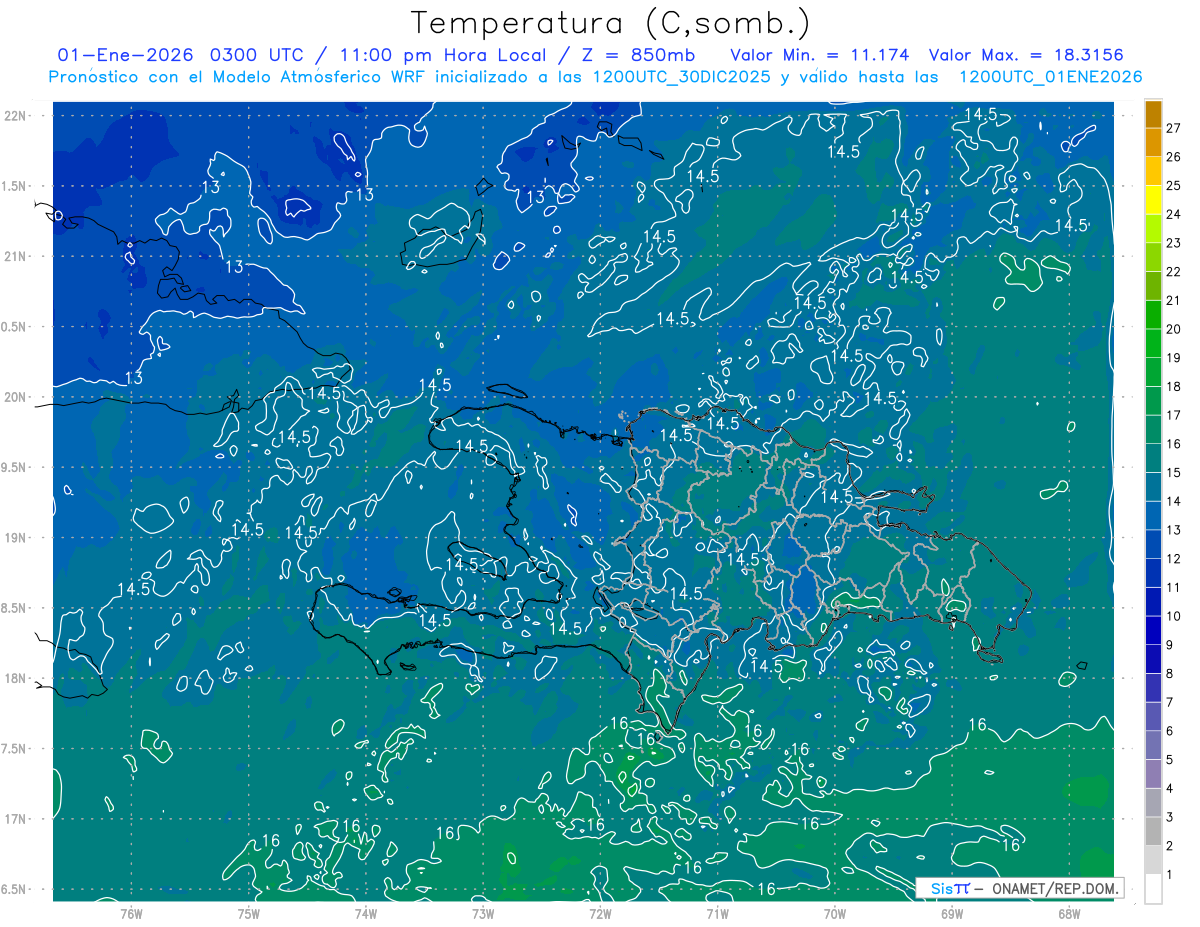Click the longitude axis label 70W

point(834,914)
